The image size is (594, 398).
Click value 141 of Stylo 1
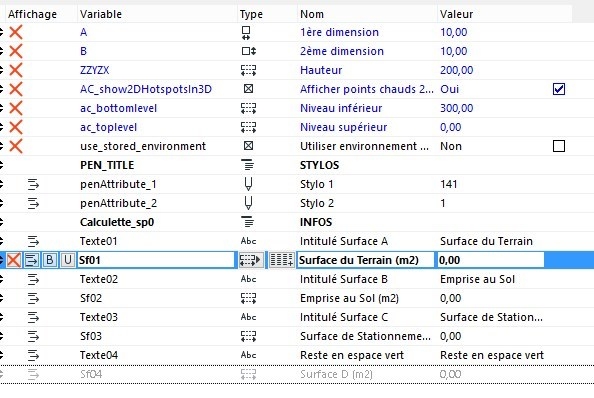point(449,184)
